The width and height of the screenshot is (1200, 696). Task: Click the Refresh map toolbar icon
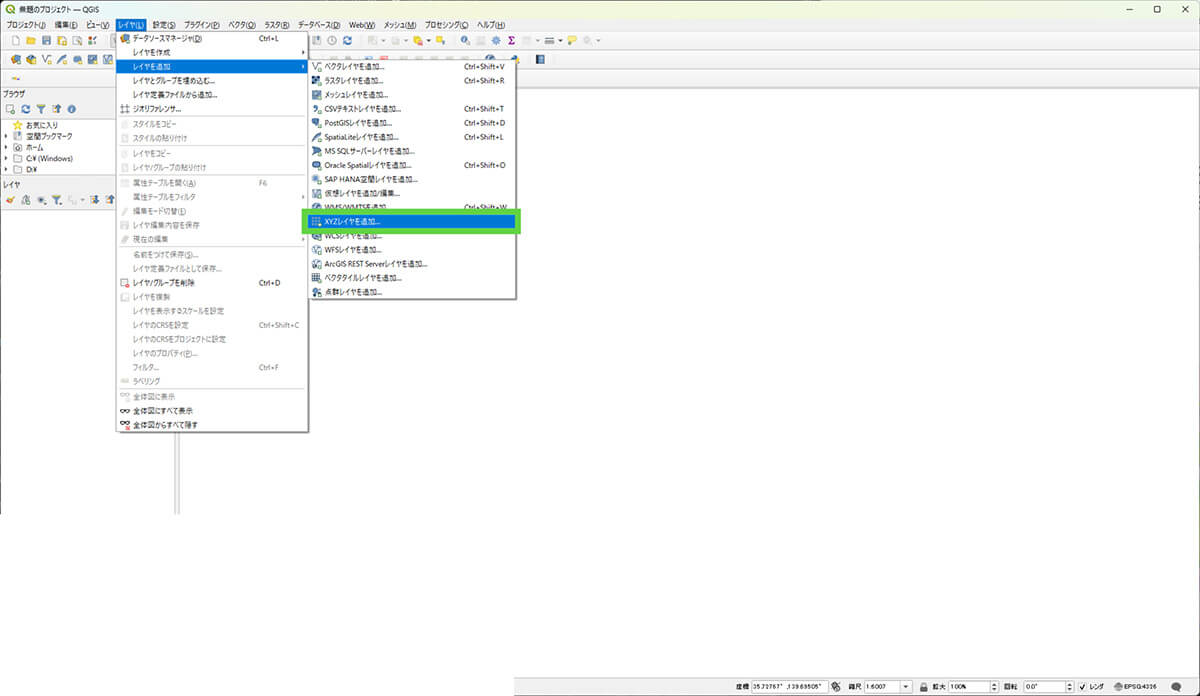click(x=347, y=41)
